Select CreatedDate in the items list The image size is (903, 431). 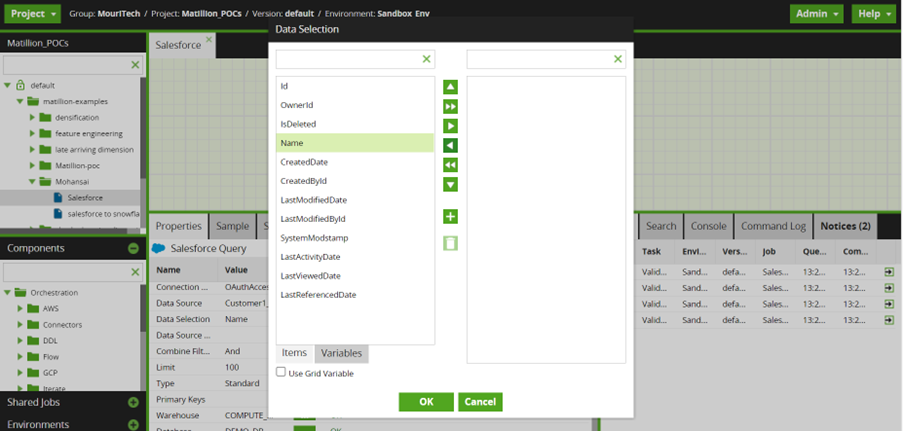coord(304,162)
